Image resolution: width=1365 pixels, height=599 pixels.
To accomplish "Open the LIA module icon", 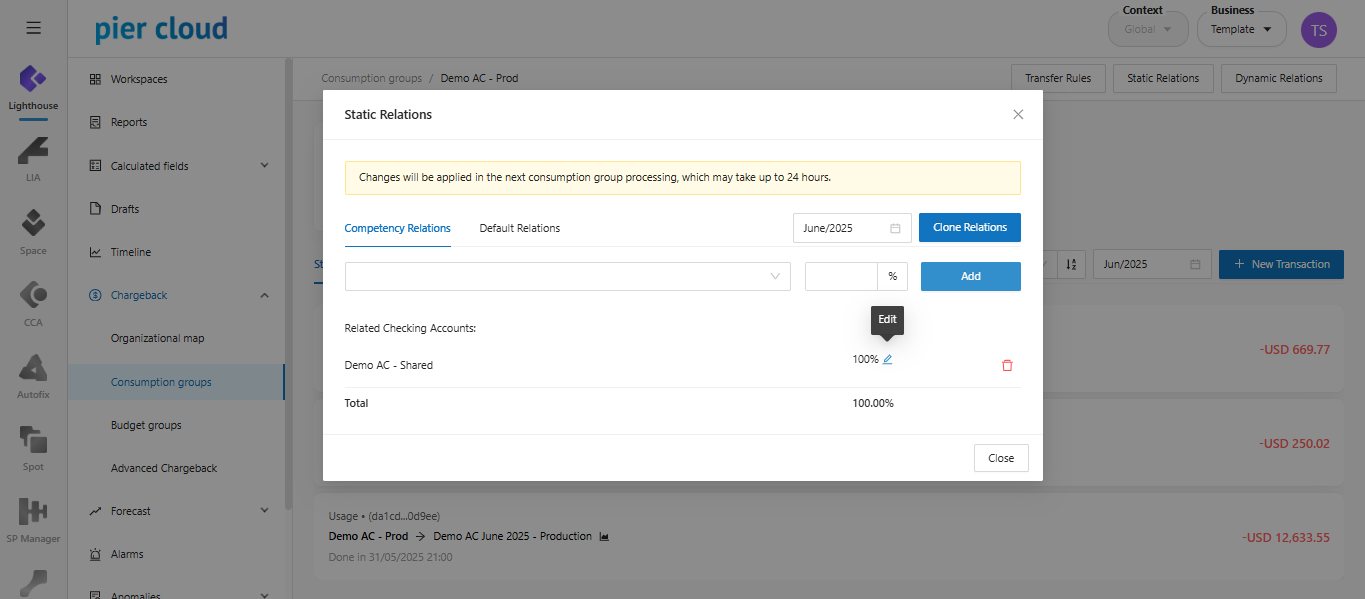I will point(33,158).
